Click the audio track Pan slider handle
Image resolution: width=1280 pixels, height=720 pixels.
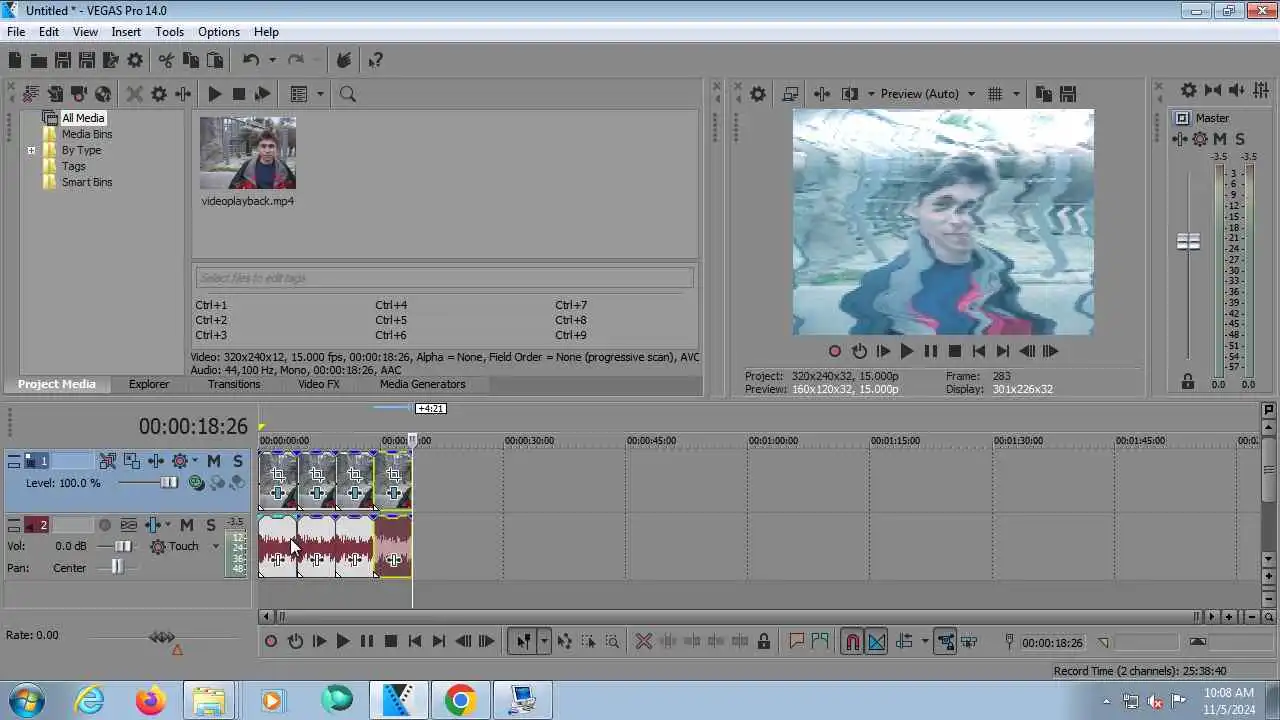(x=117, y=567)
